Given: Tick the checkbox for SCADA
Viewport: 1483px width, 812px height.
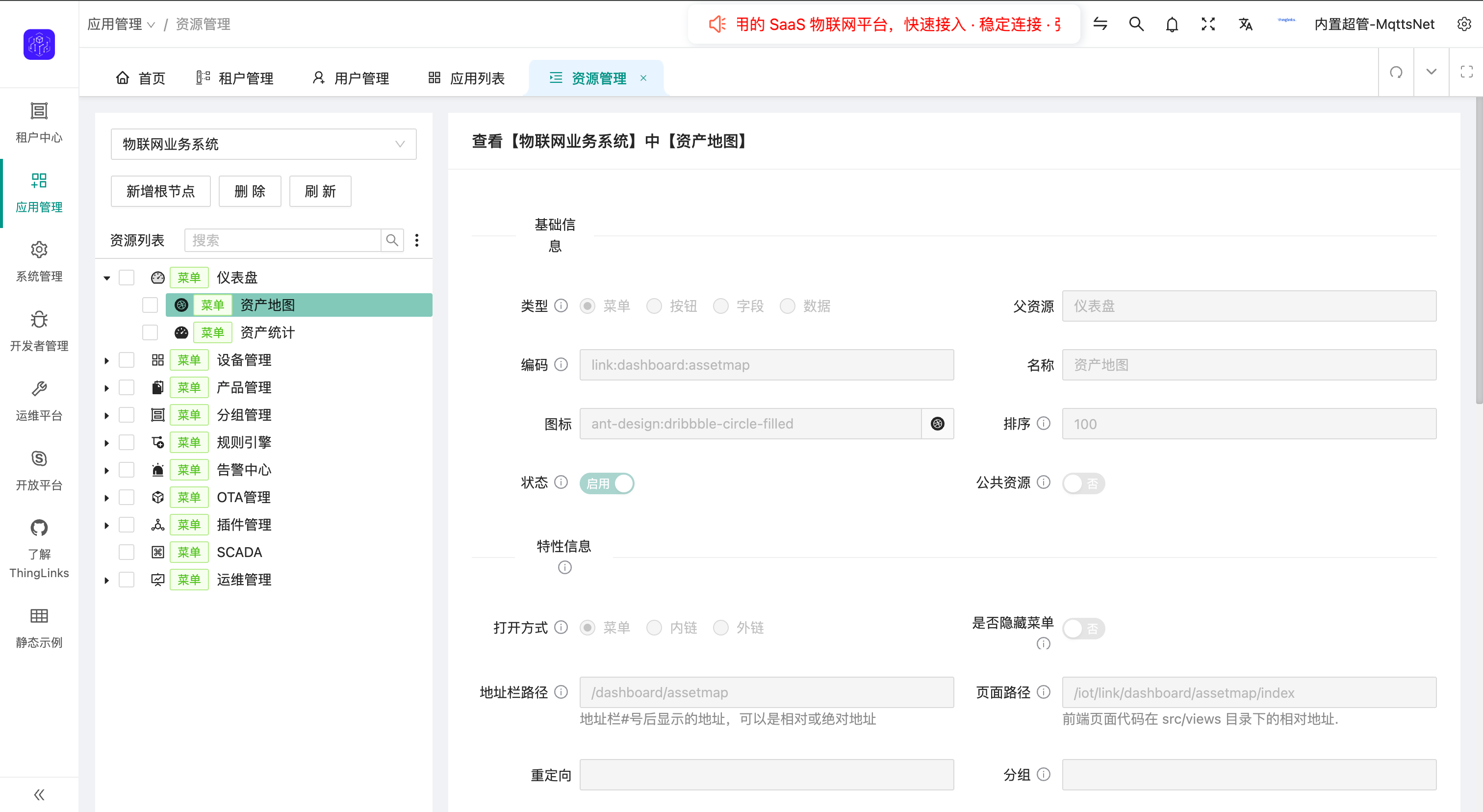Looking at the screenshot, I should tap(127, 552).
